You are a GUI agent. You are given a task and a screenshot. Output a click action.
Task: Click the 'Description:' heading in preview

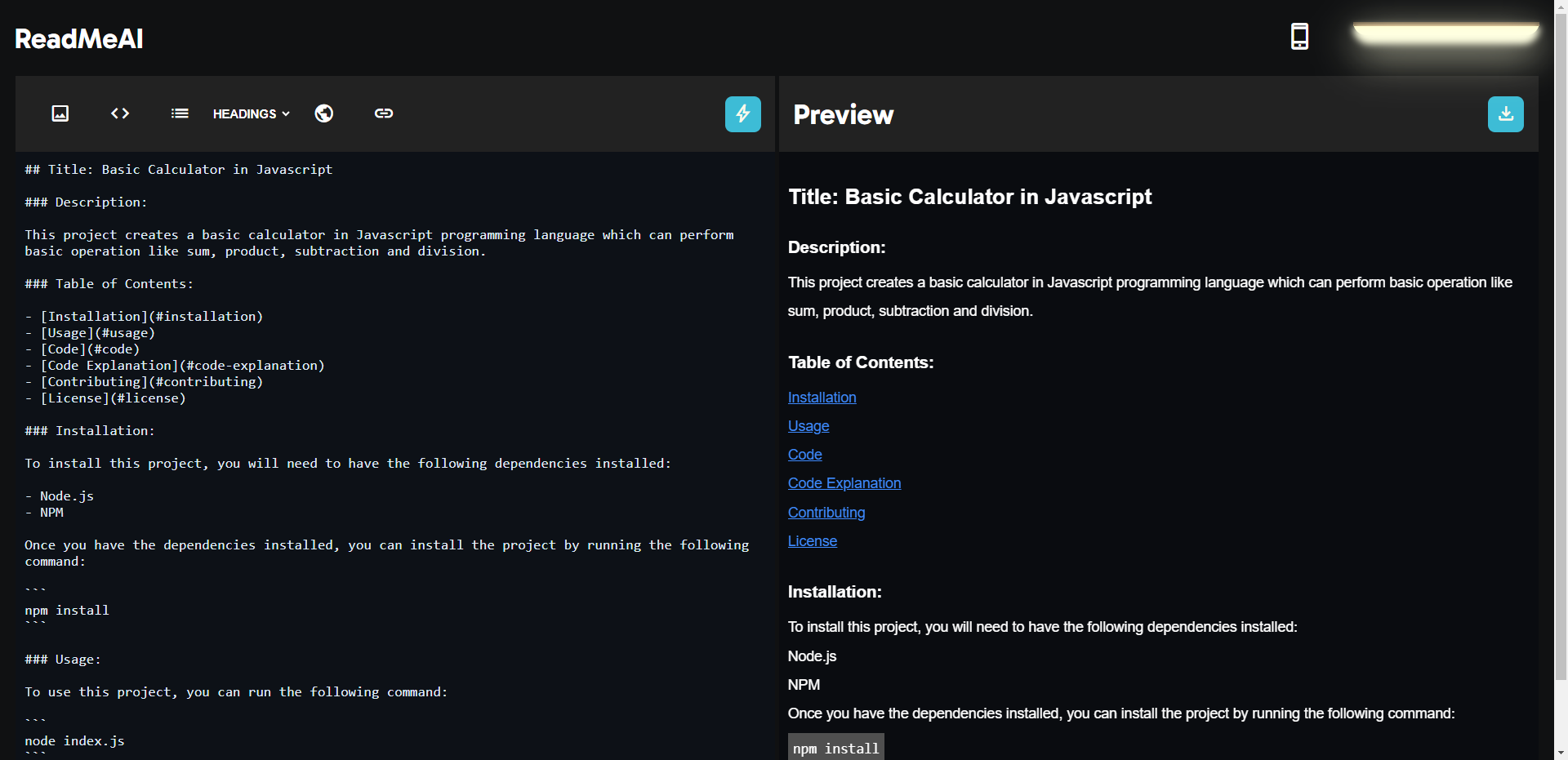[837, 247]
